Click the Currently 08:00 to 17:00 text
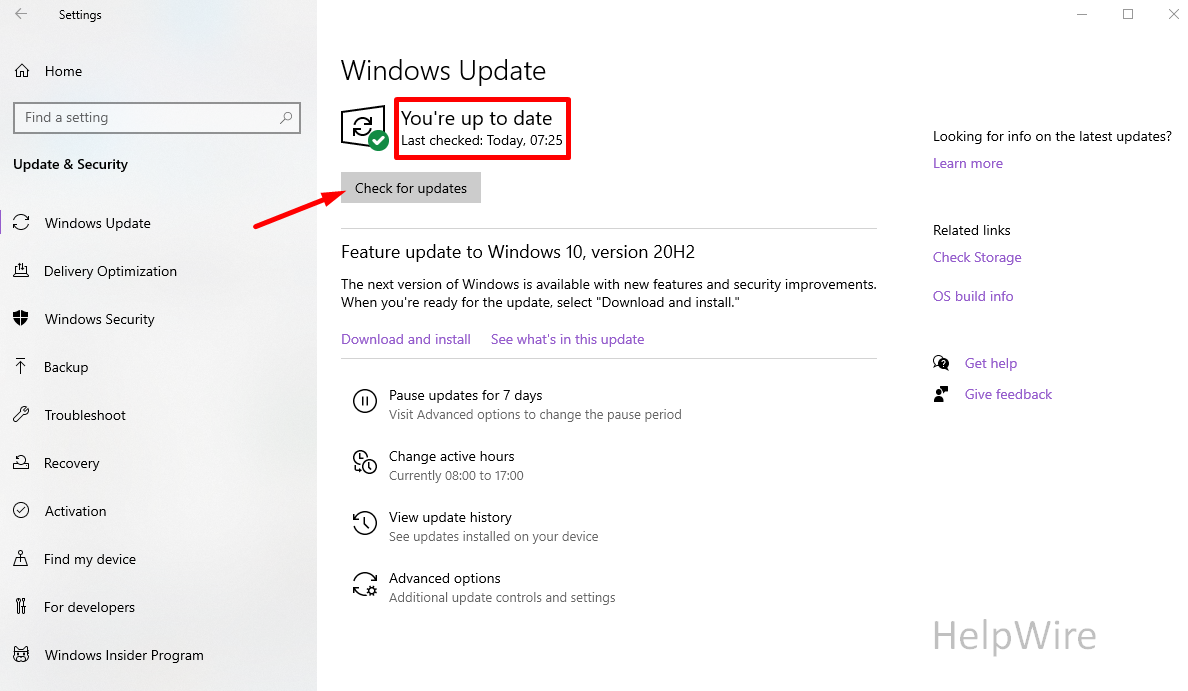This screenshot has width=1188, height=691. click(456, 476)
